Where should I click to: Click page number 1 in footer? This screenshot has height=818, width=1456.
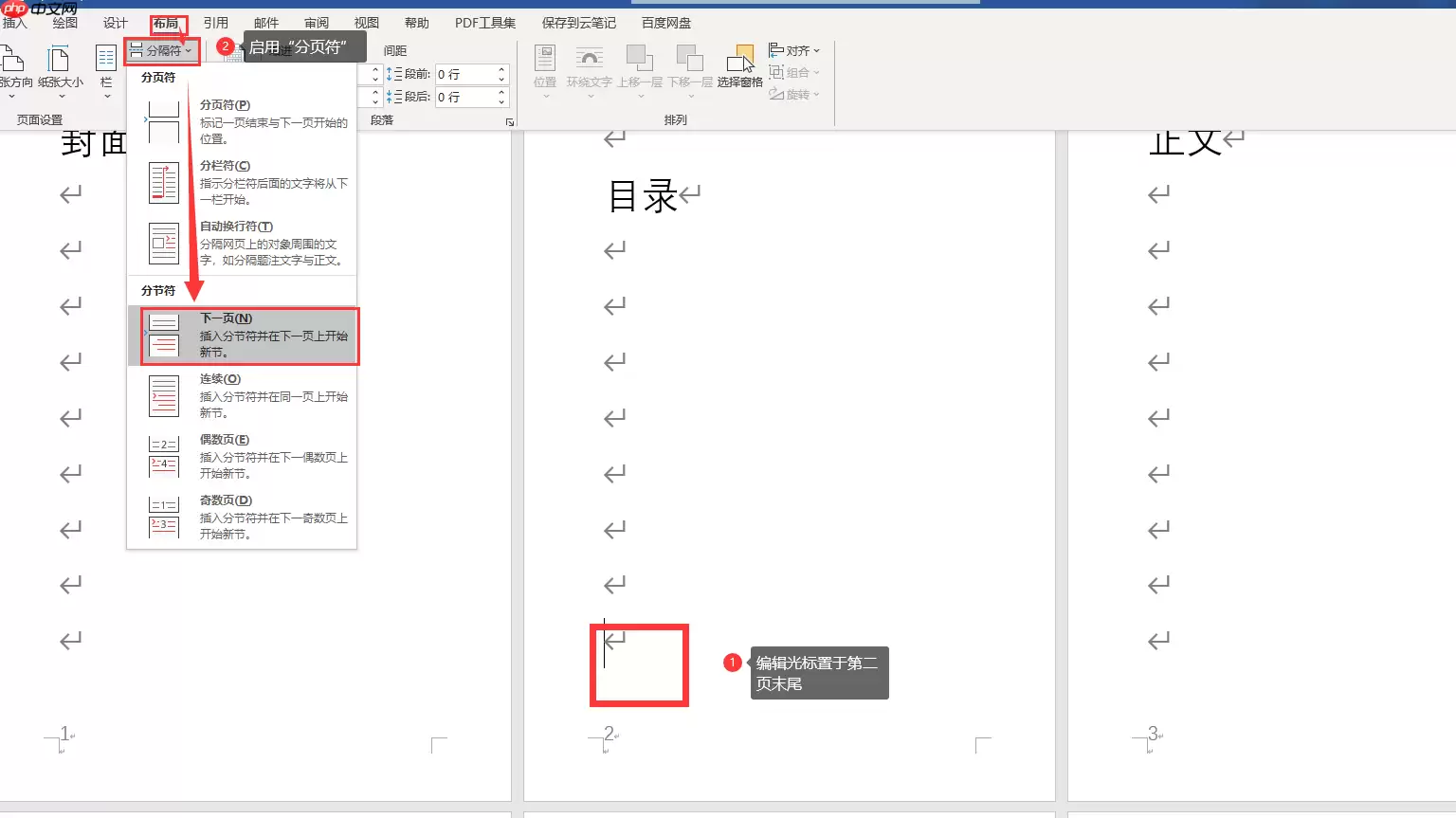(64, 733)
